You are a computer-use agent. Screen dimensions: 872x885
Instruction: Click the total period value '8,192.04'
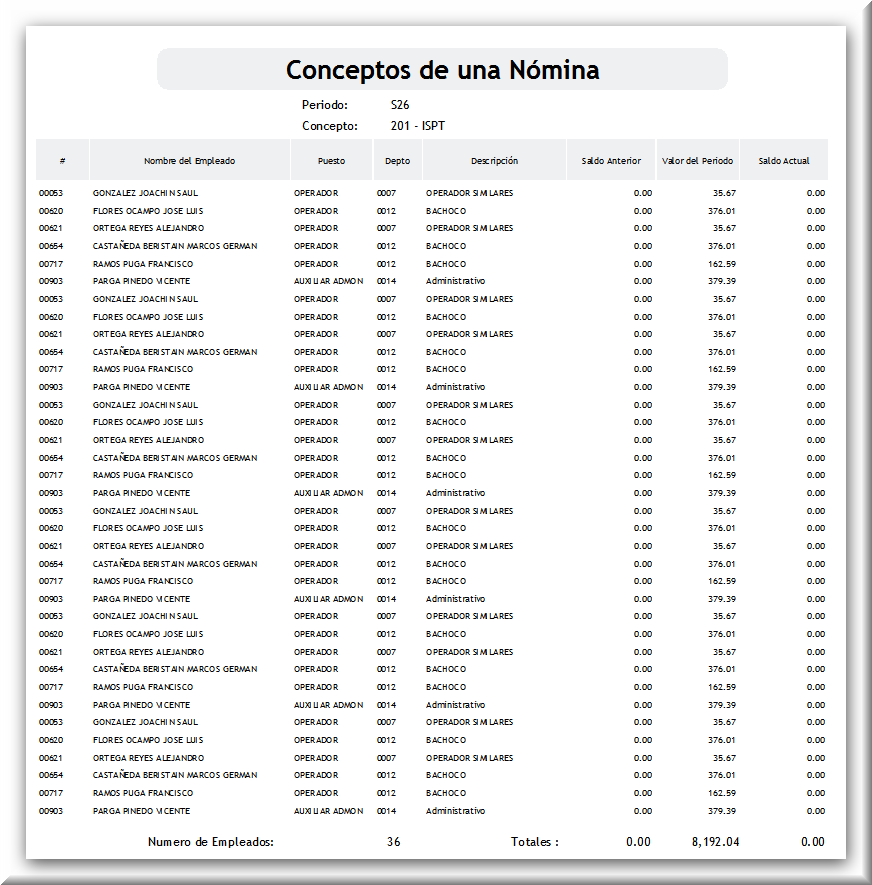[716, 842]
